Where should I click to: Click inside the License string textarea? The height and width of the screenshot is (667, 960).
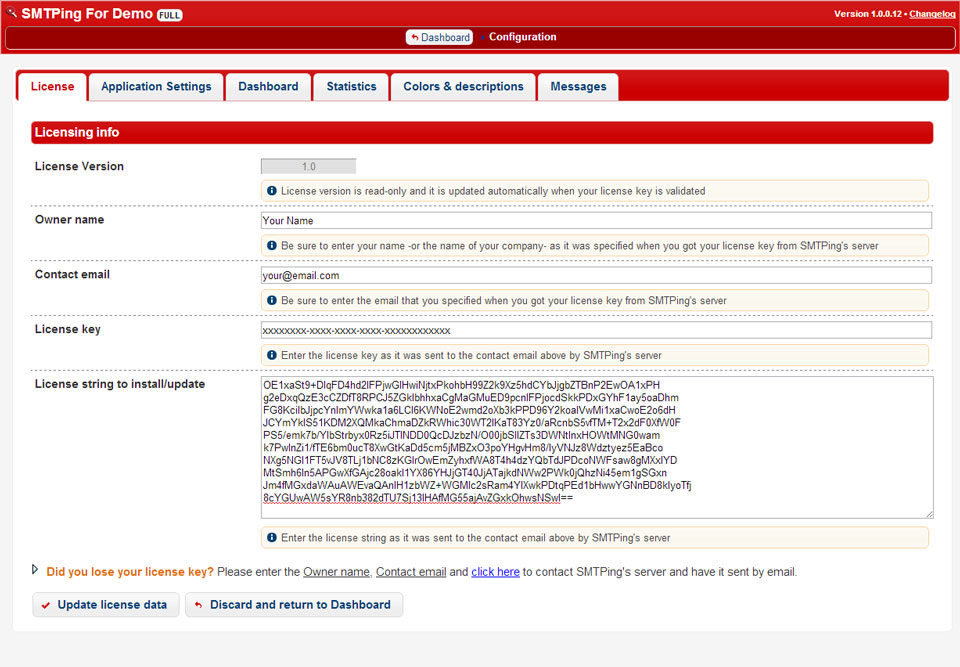(597, 447)
